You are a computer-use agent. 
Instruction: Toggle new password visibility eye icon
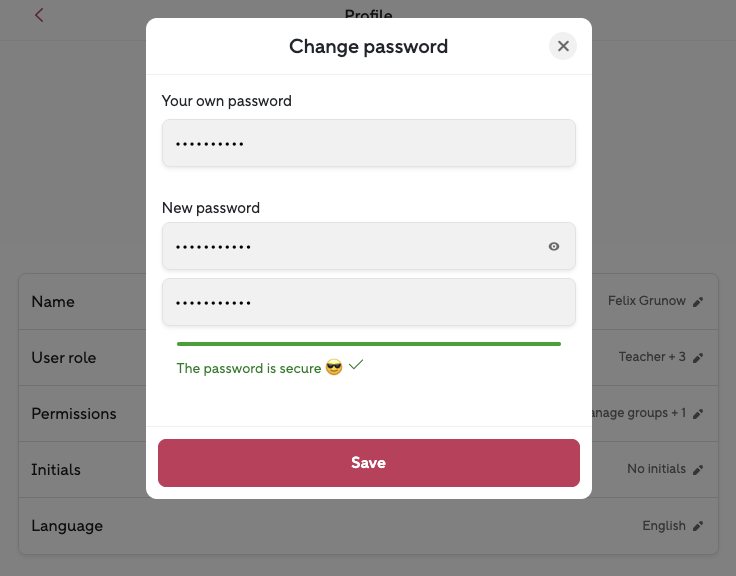554,246
